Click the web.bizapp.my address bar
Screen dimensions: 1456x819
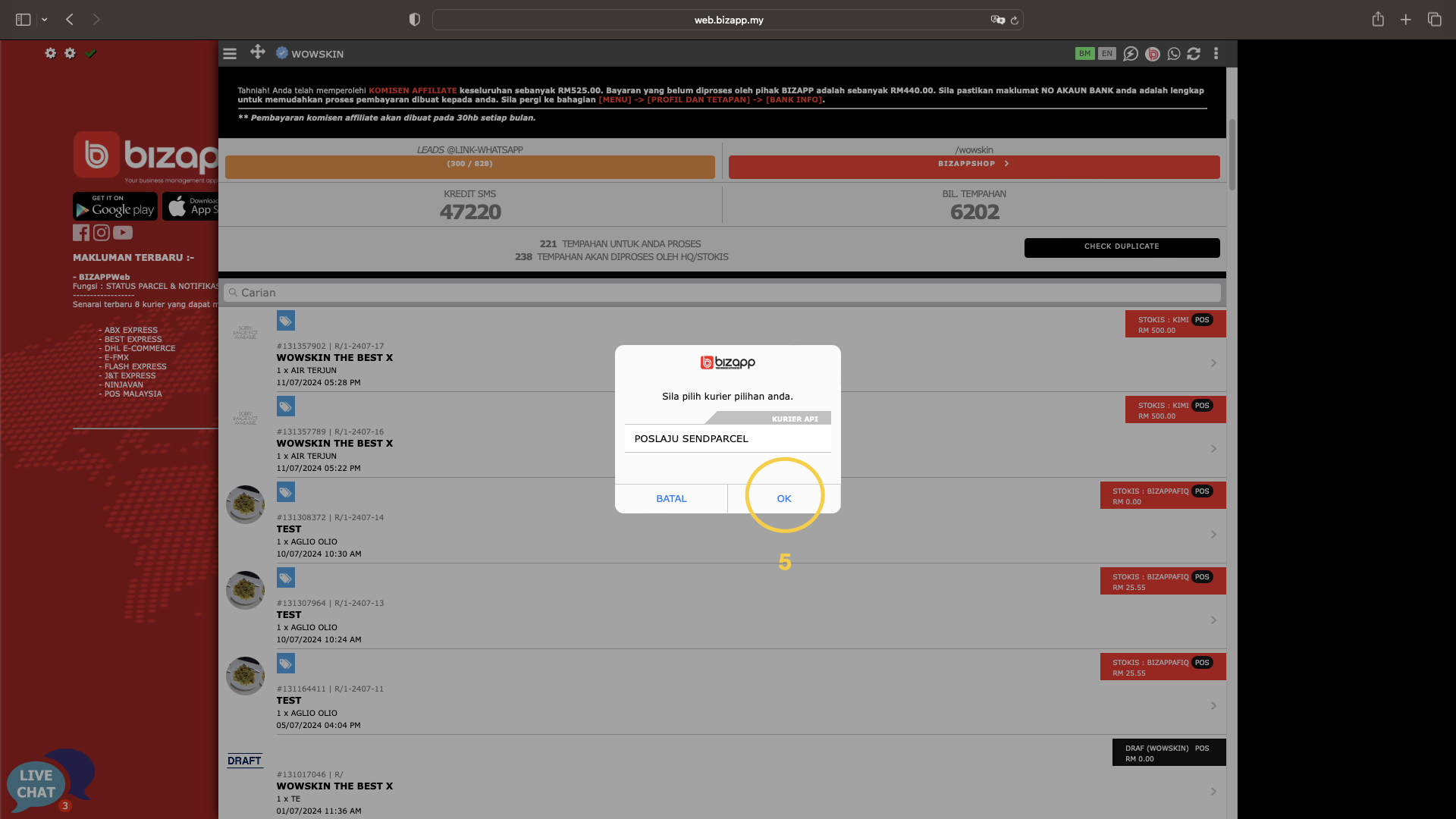[x=728, y=20]
